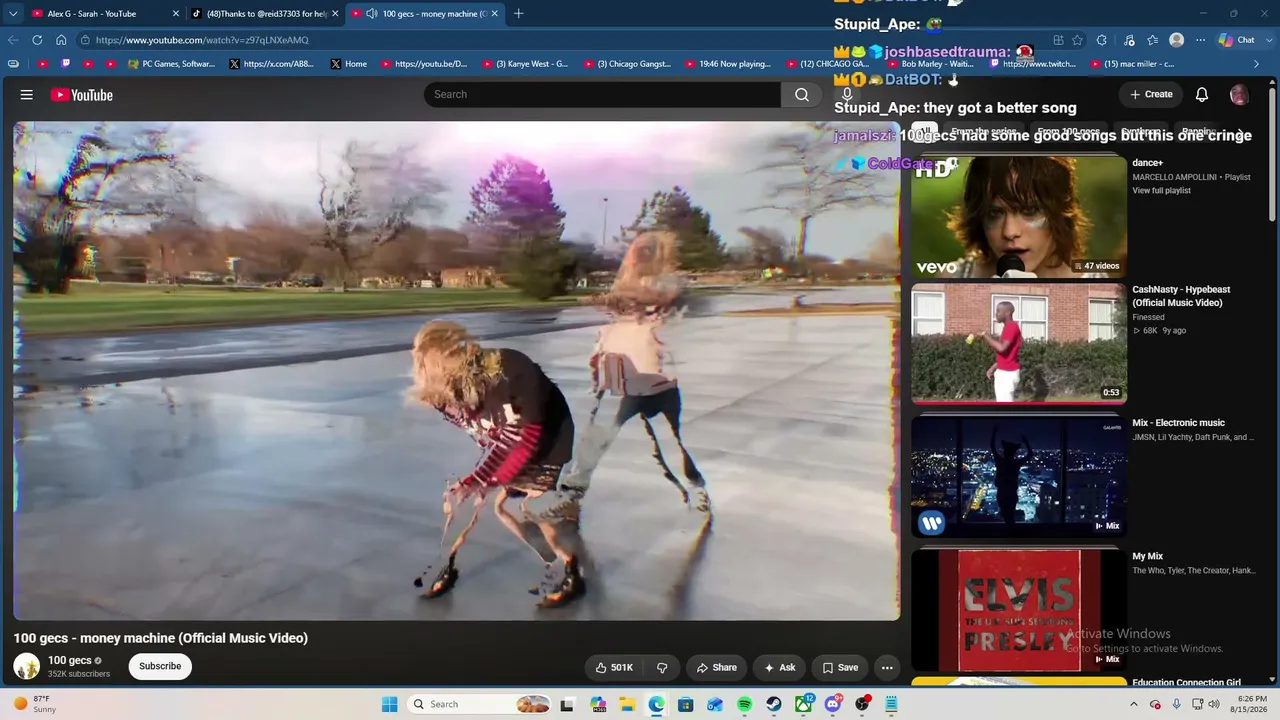Open the Twitch bookmark icon in favorites bar
Screen dimensions: 1280x720
point(66,64)
